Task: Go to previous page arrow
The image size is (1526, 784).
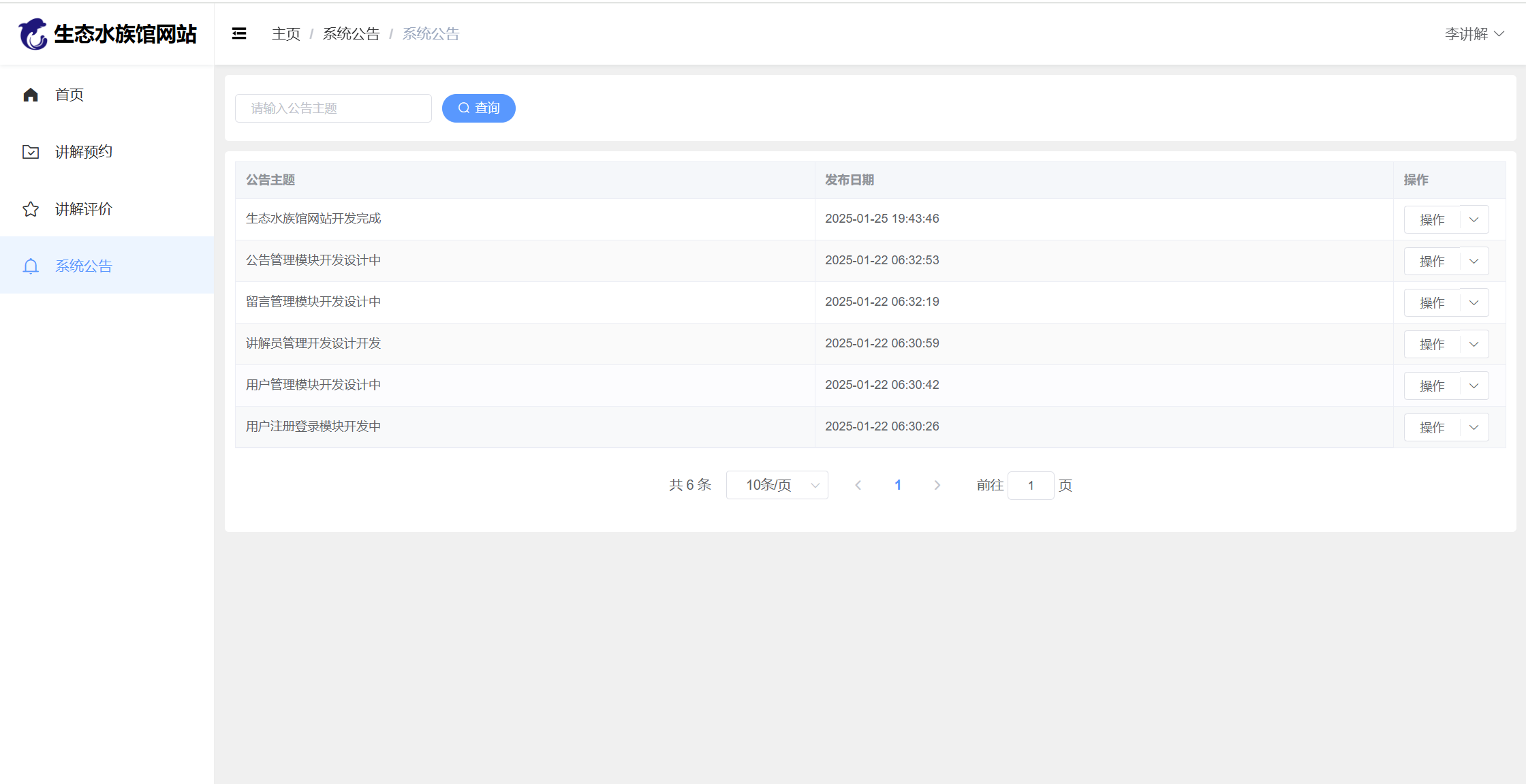Action: (x=858, y=485)
